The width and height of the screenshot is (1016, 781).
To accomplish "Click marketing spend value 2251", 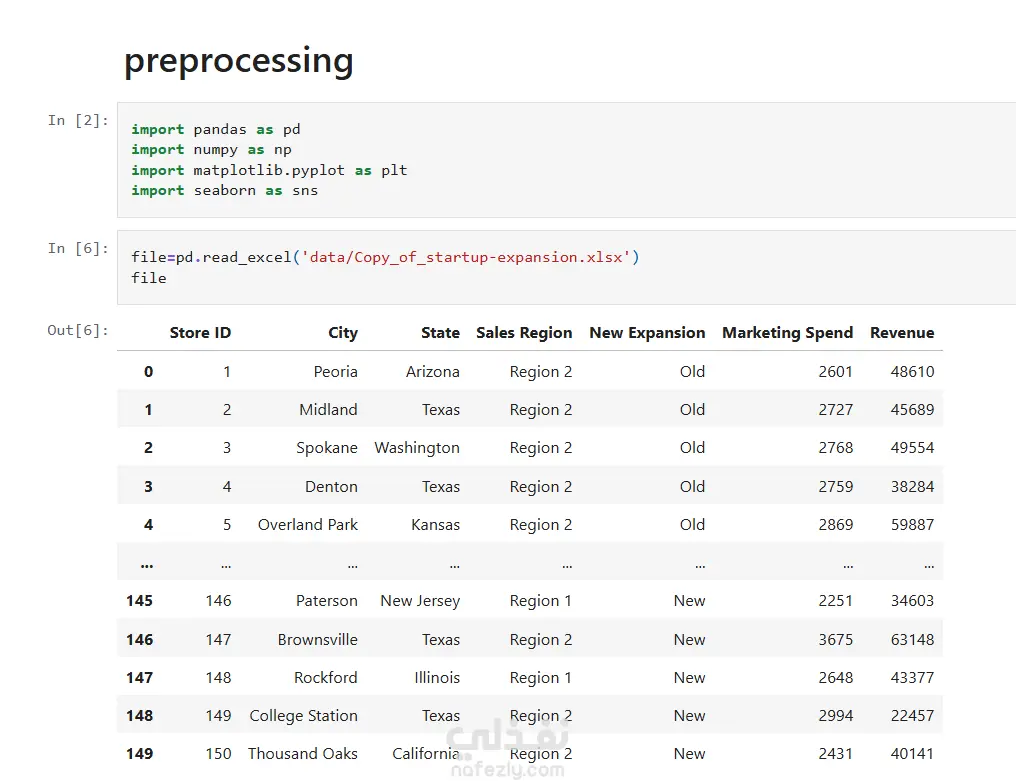I will pyautogui.click(x=836, y=601).
